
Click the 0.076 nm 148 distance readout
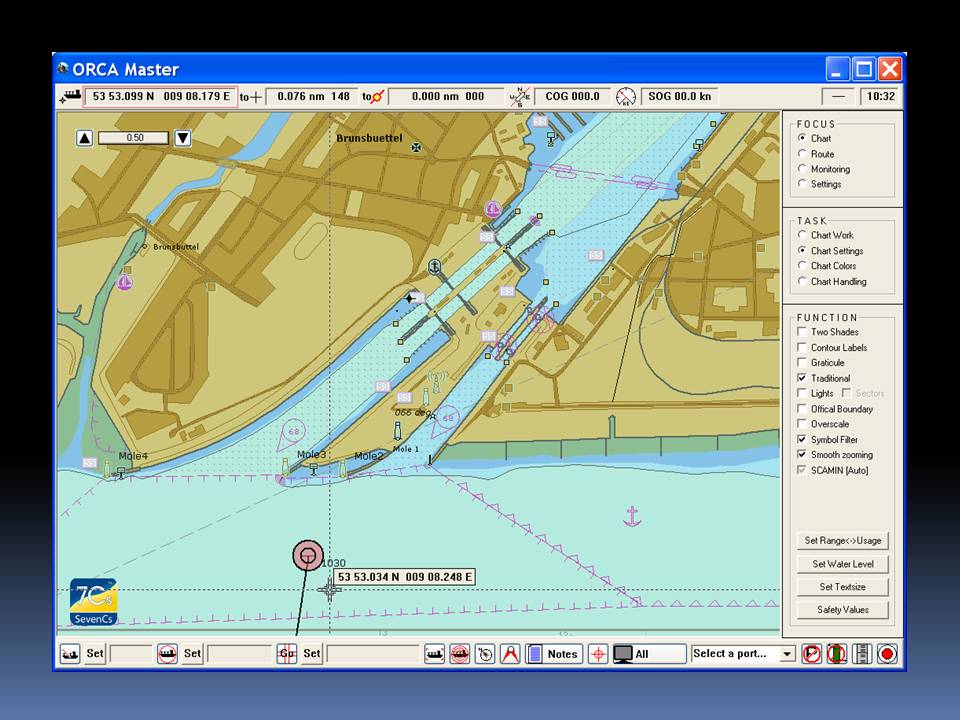313,97
